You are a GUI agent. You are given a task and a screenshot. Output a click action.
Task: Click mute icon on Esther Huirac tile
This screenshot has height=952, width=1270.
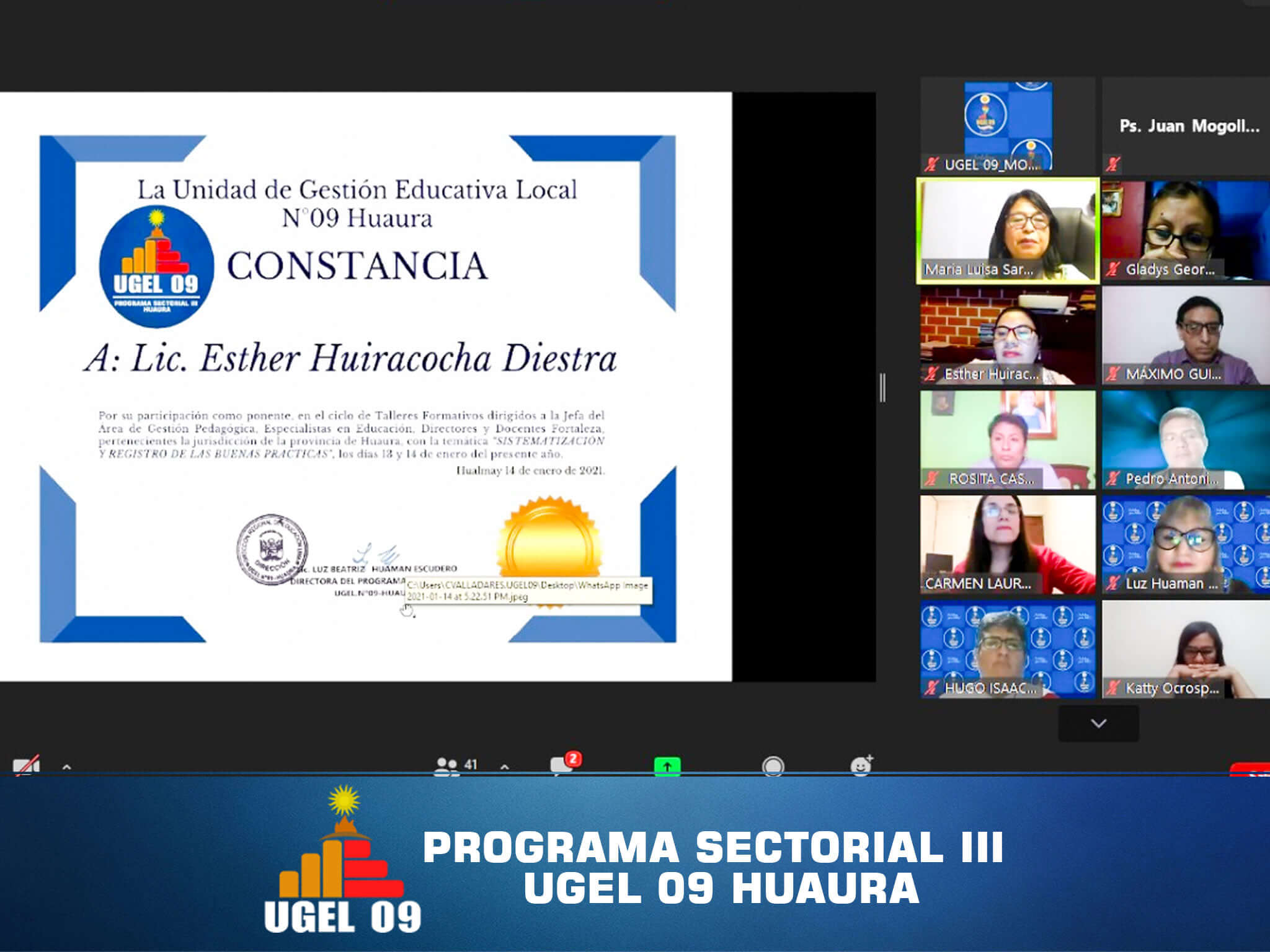(931, 374)
